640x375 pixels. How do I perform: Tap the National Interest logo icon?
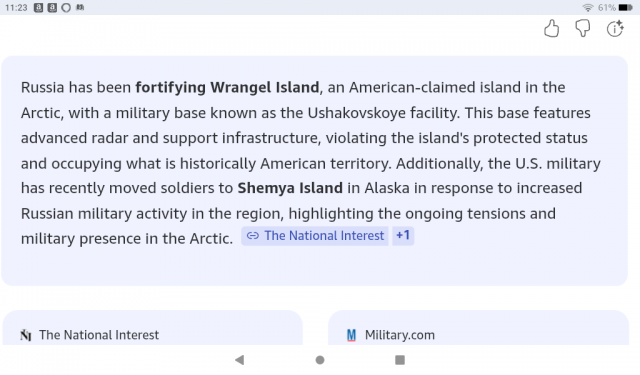[26, 335]
